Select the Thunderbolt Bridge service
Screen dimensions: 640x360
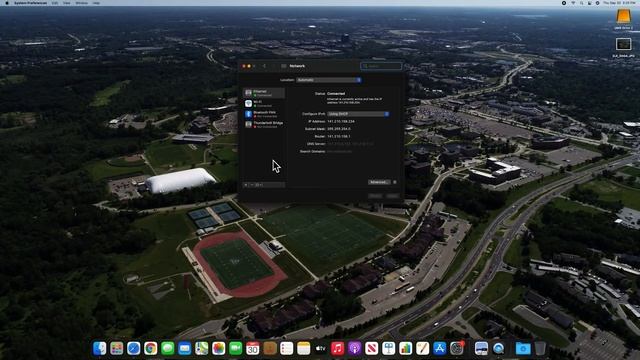click(x=264, y=124)
